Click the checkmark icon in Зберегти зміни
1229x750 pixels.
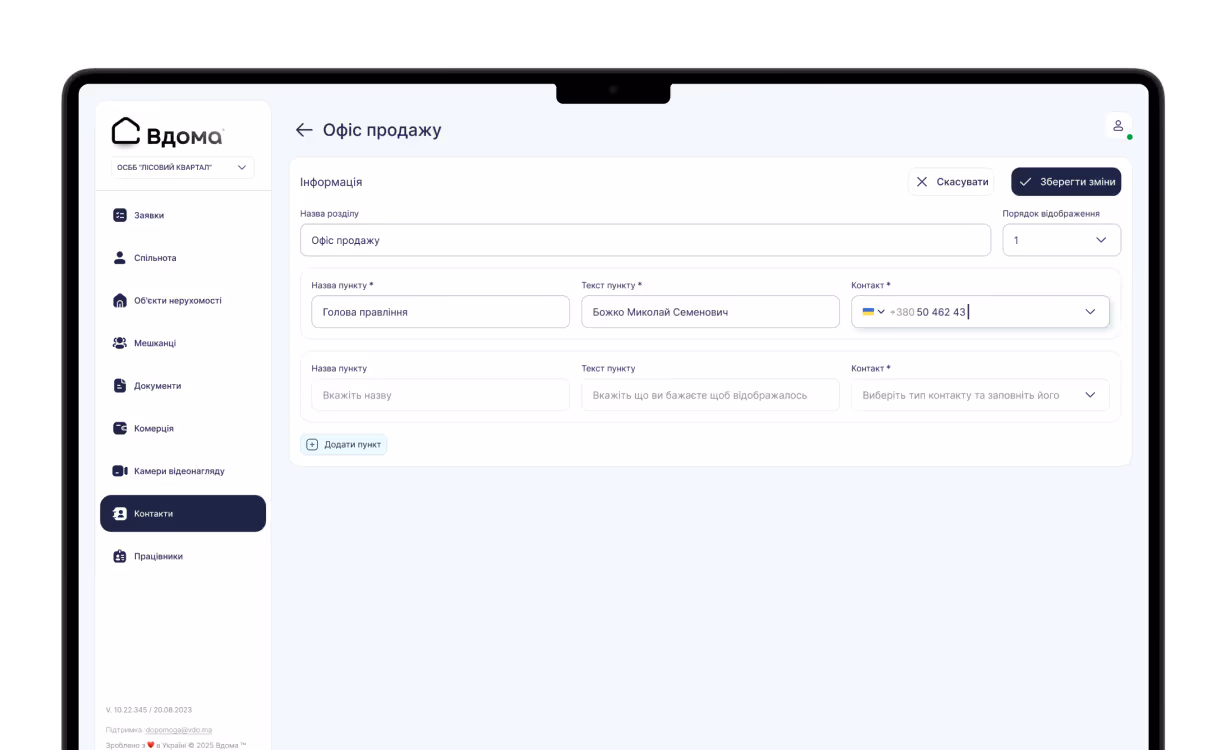click(1025, 182)
